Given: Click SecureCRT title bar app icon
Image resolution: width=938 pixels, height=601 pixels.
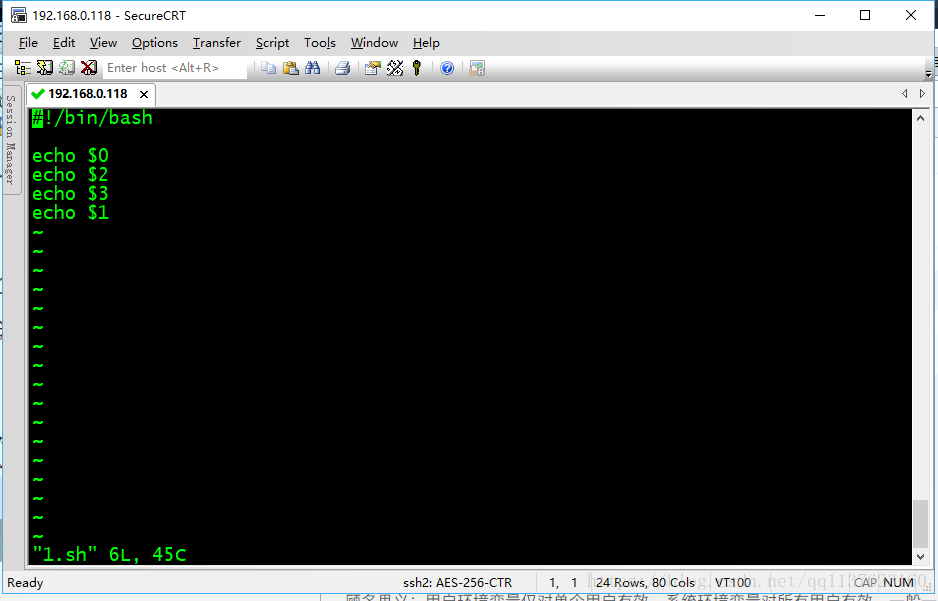Looking at the screenshot, I should (x=19, y=16).
